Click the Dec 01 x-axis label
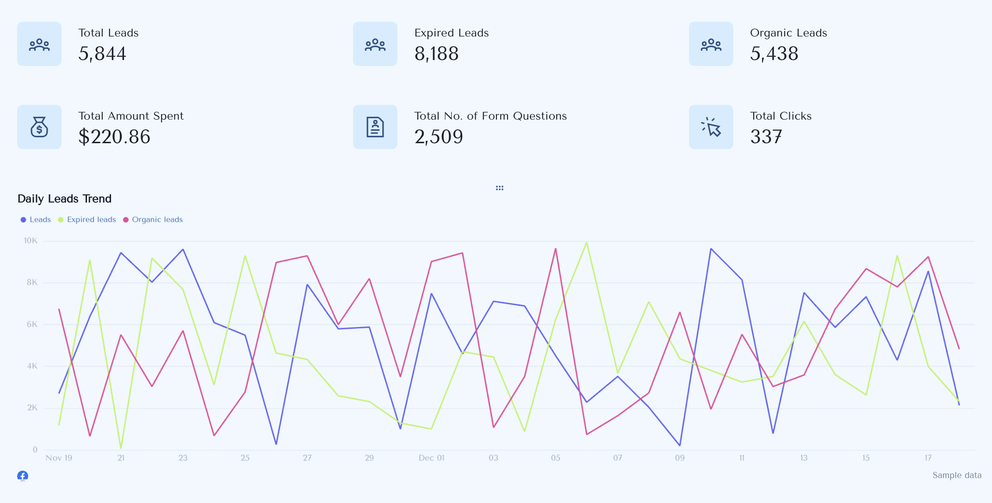 (x=431, y=458)
